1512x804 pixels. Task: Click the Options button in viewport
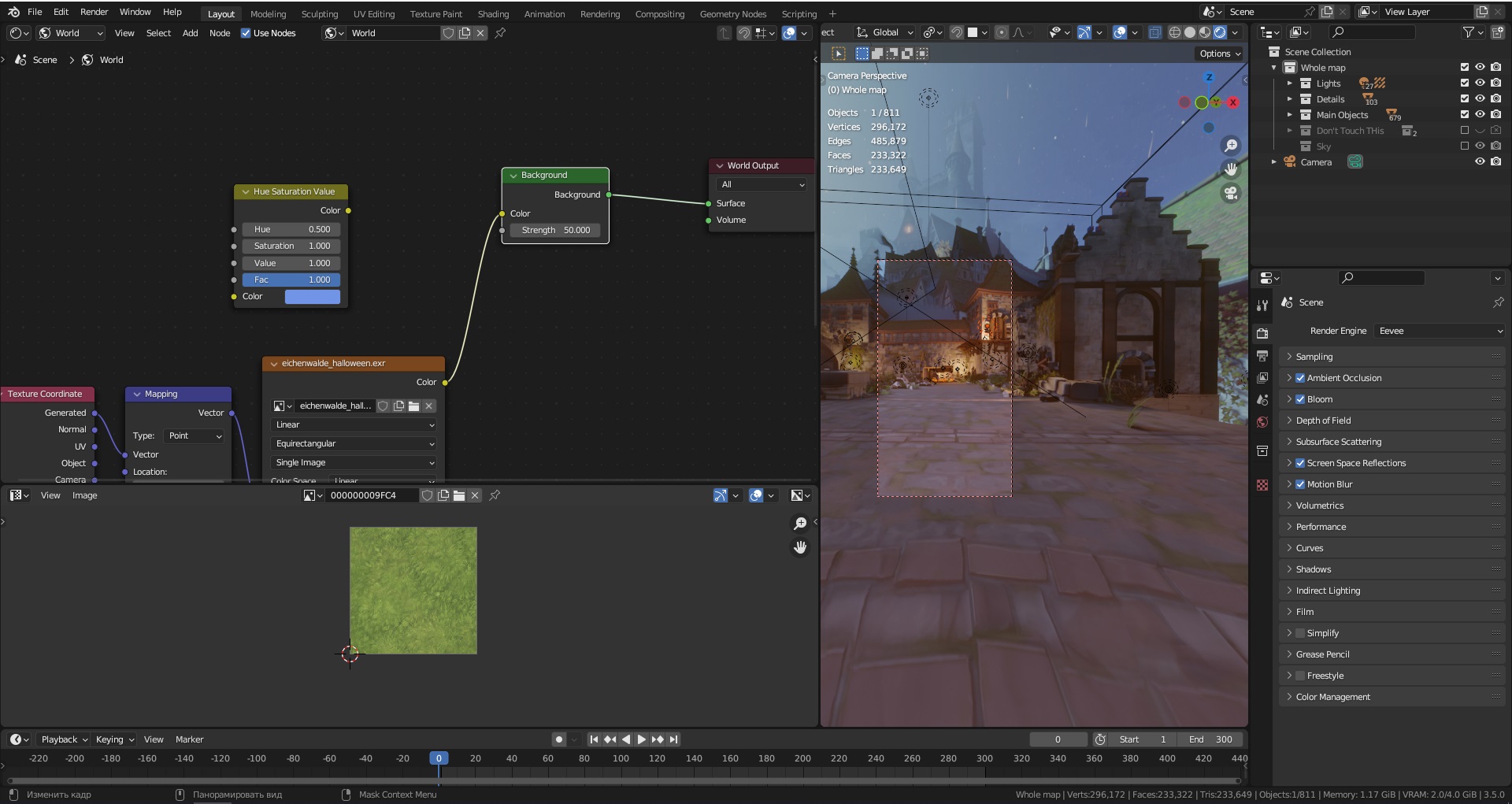pyautogui.click(x=1219, y=54)
